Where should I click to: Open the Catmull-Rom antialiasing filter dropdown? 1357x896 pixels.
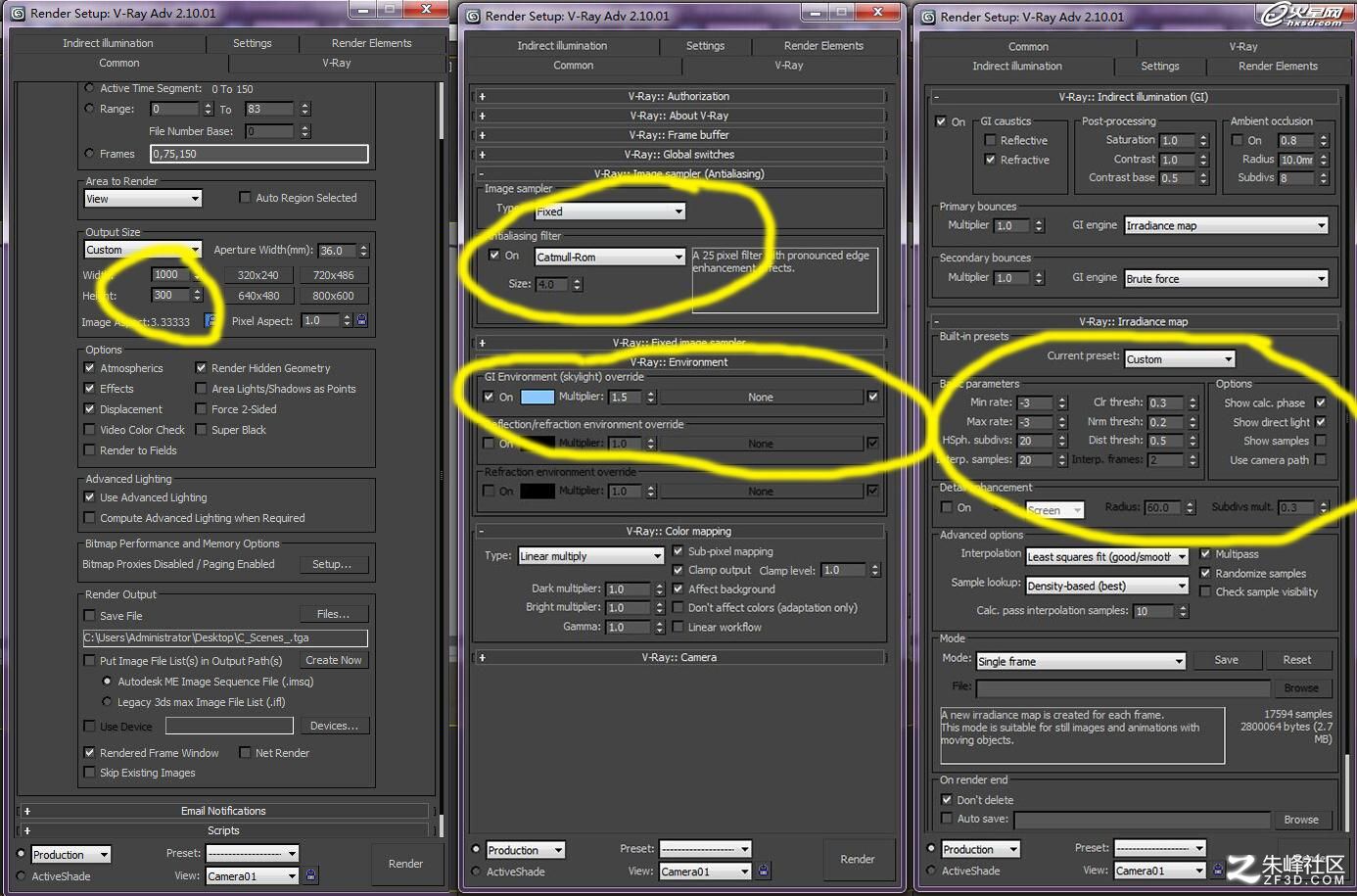[x=610, y=257]
